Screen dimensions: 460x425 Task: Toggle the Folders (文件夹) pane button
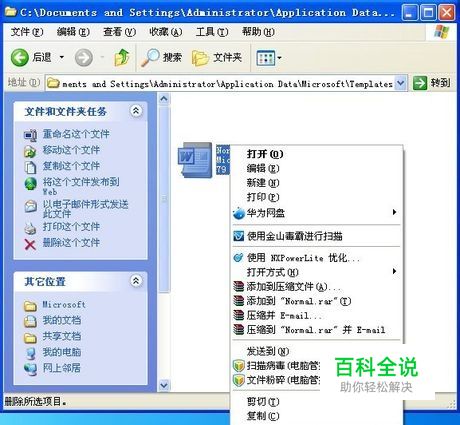tap(217, 58)
